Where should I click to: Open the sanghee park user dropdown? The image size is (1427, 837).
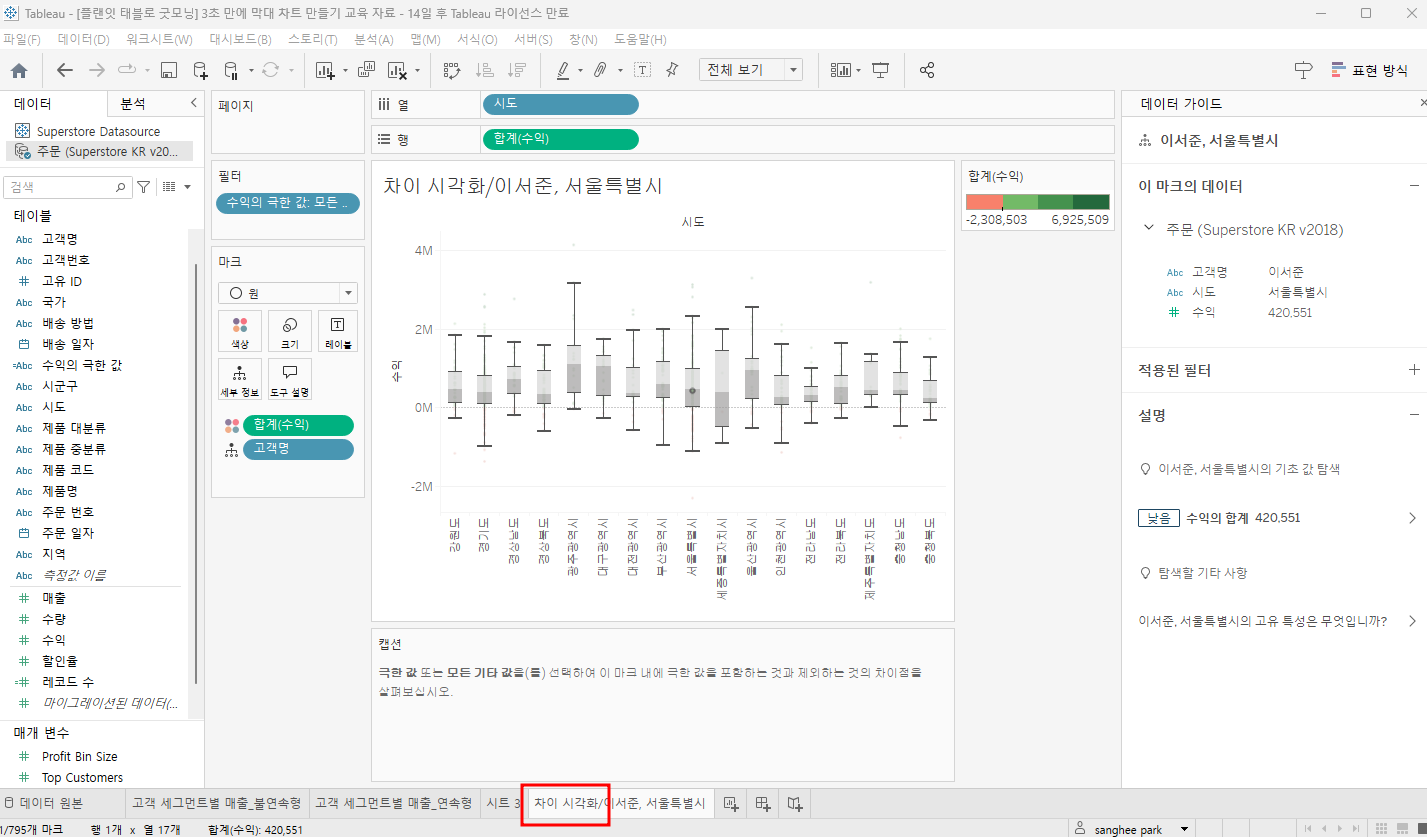[1133, 829]
